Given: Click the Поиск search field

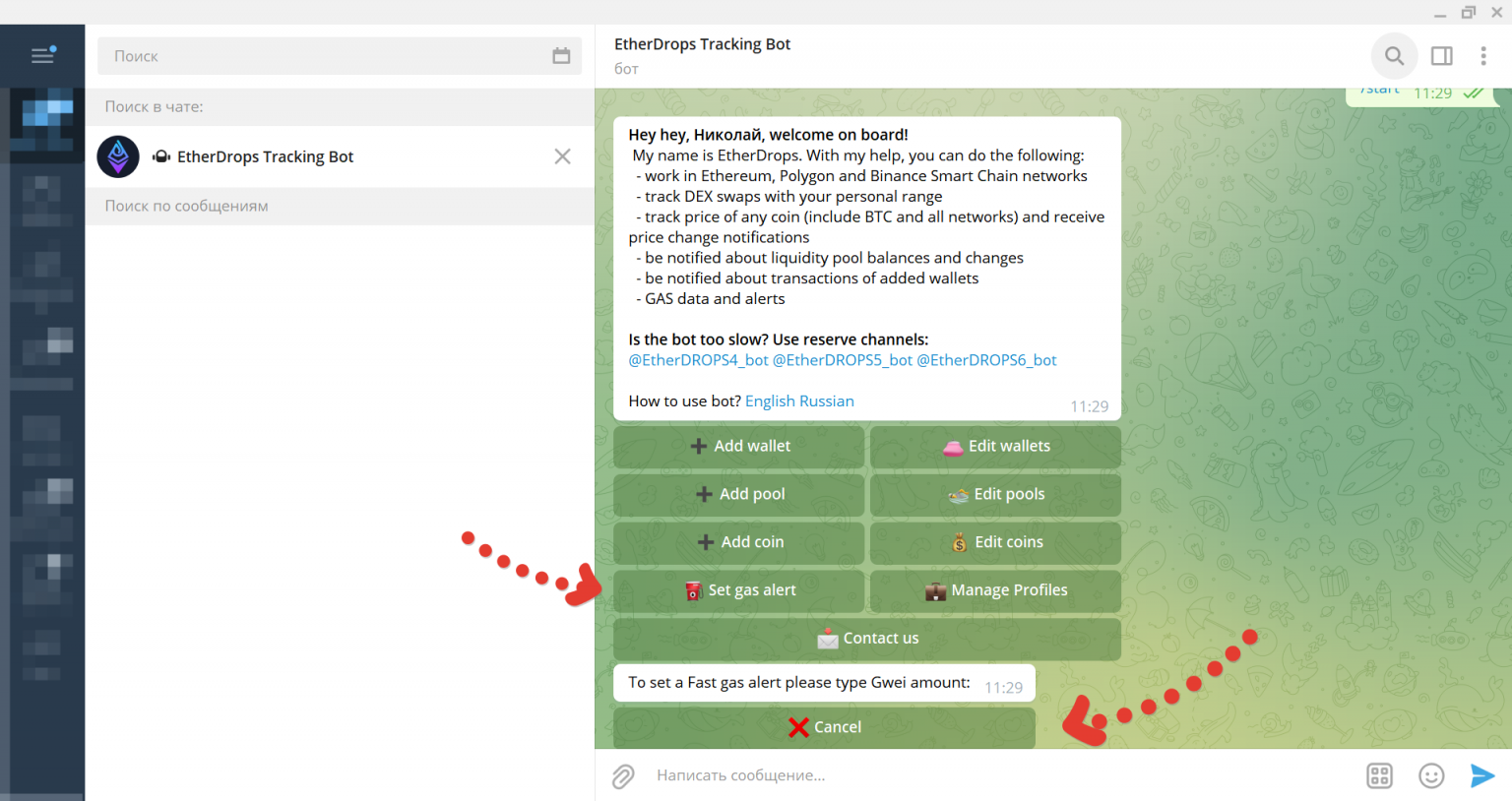Looking at the screenshot, I should [340, 56].
